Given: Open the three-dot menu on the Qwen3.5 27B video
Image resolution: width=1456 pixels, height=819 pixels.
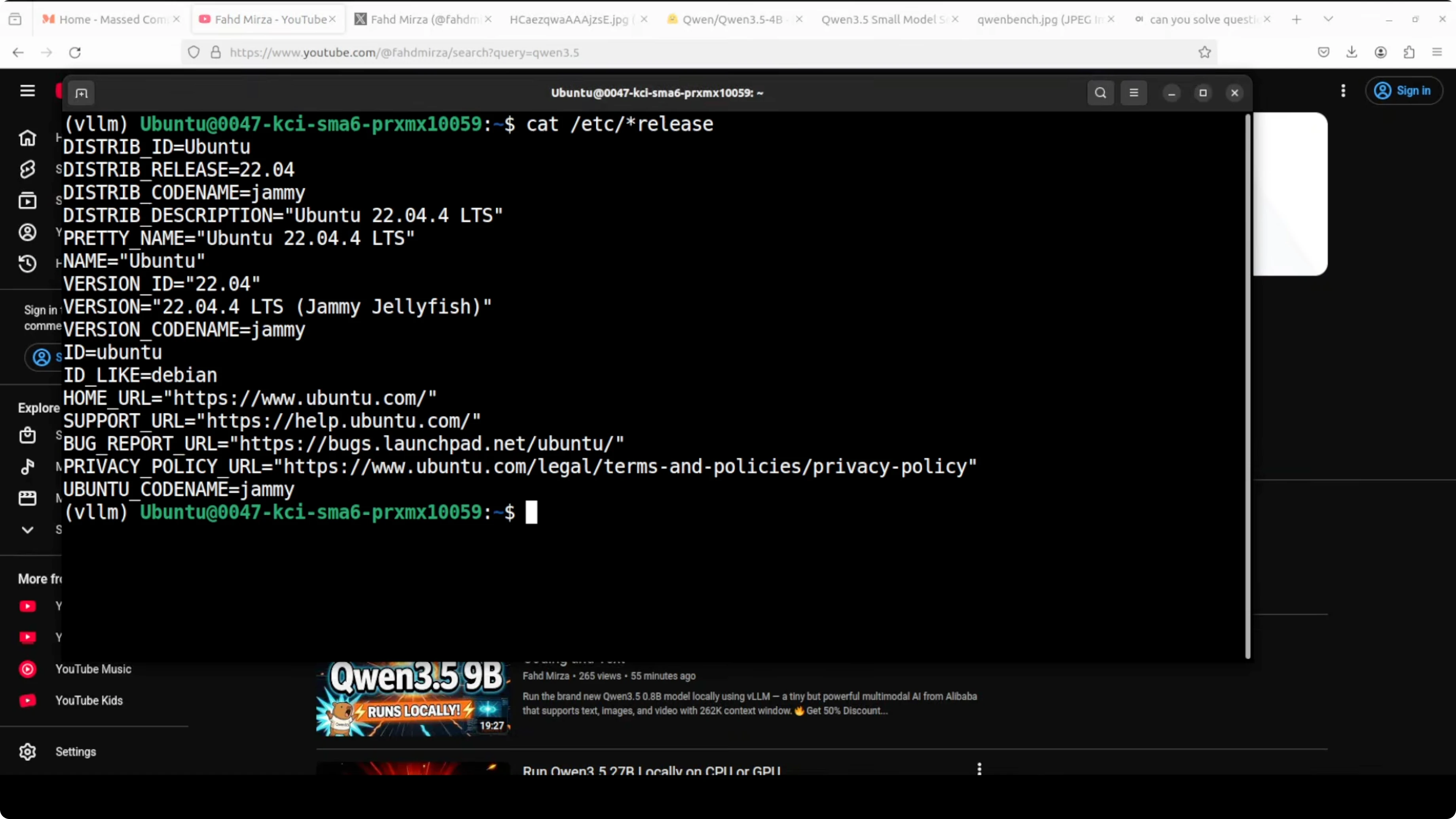Looking at the screenshot, I should tap(979, 769).
